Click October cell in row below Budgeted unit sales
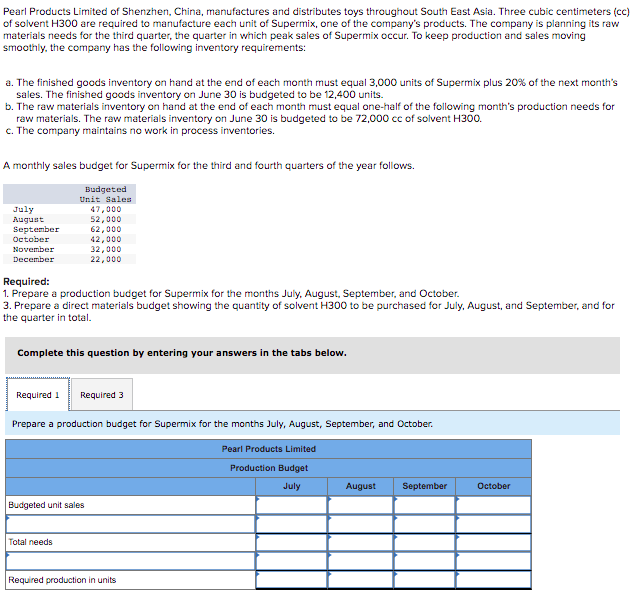The image size is (637, 601). tap(494, 524)
